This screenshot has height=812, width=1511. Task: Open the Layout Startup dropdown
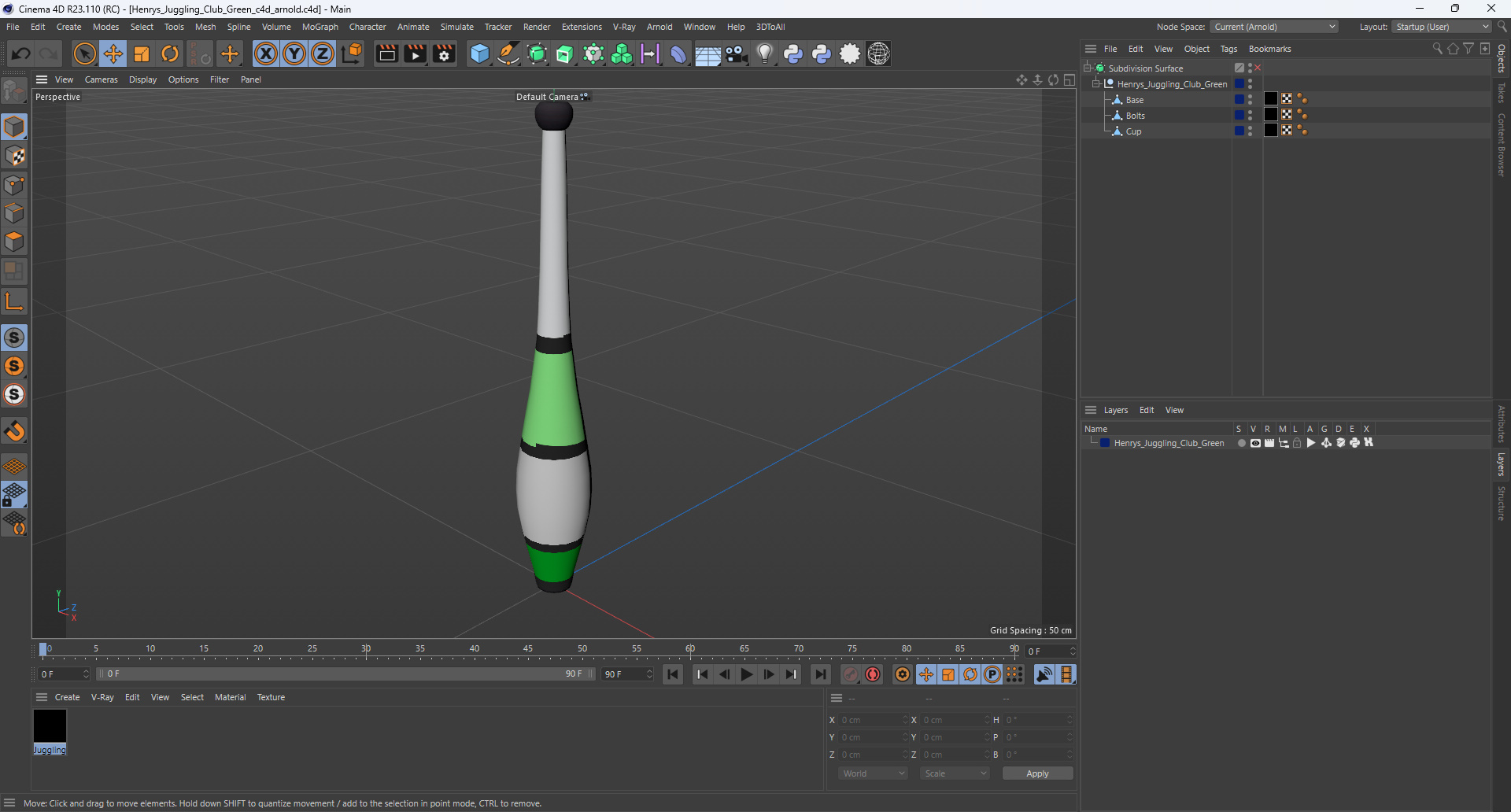(x=1442, y=27)
